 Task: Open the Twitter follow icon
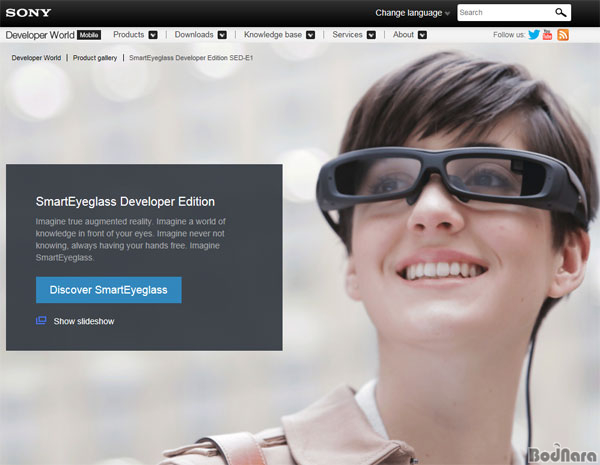click(x=534, y=34)
